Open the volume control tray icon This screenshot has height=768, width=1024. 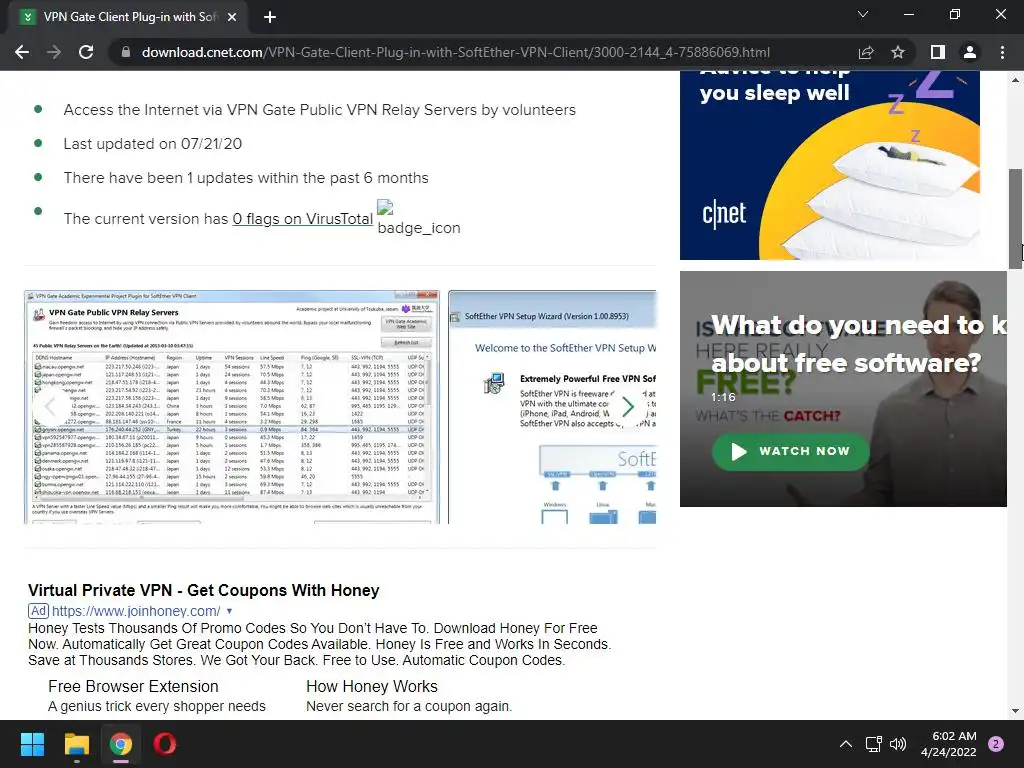[898, 744]
